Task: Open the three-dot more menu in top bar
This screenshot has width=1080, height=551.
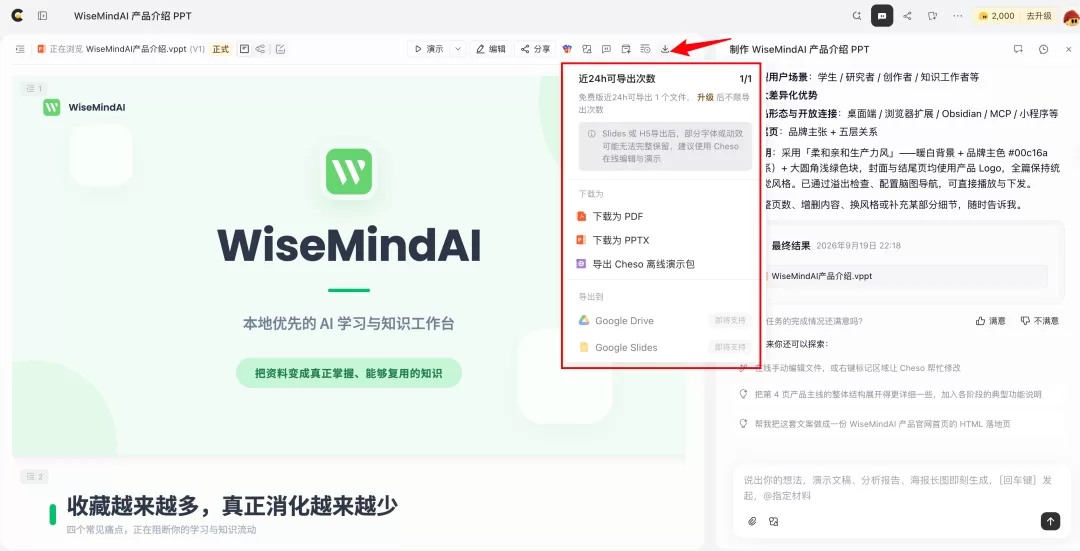Action: [x=958, y=15]
